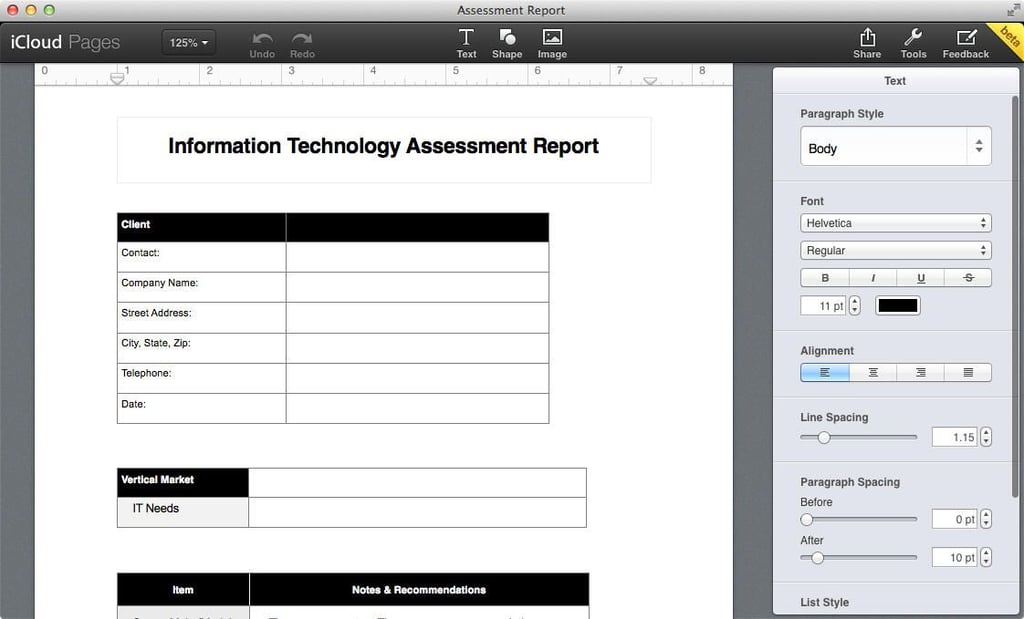Screen dimensions: 1024x619
Task: Click the Line Spacing value field
Action: tap(954, 437)
